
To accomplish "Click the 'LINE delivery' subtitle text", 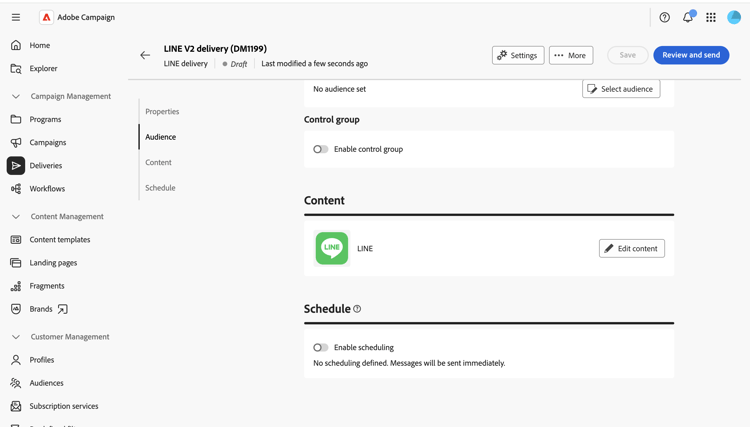I will point(186,64).
